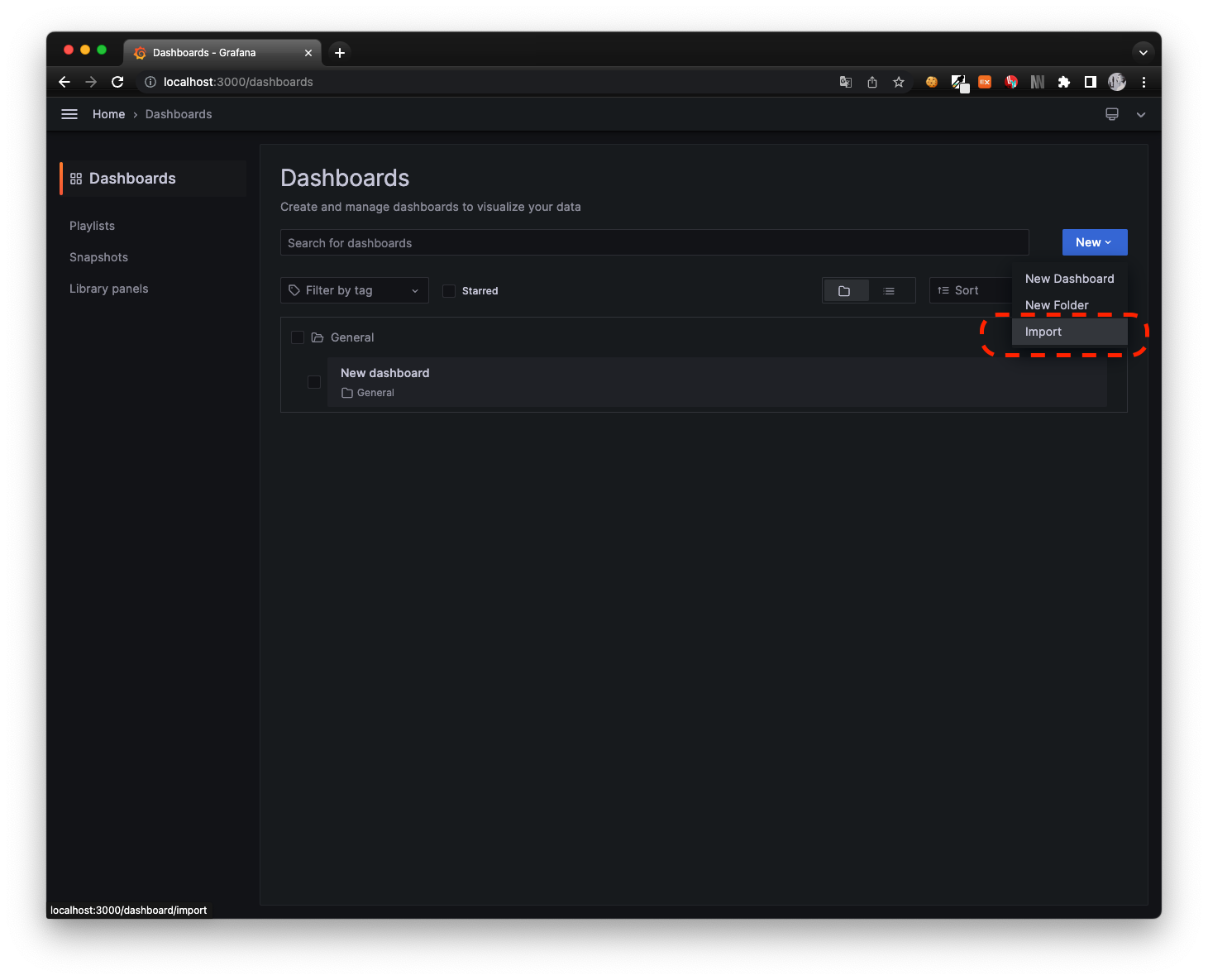This screenshot has width=1208, height=980.
Task: Click the Dashboards breadcrumb
Action: click(179, 114)
